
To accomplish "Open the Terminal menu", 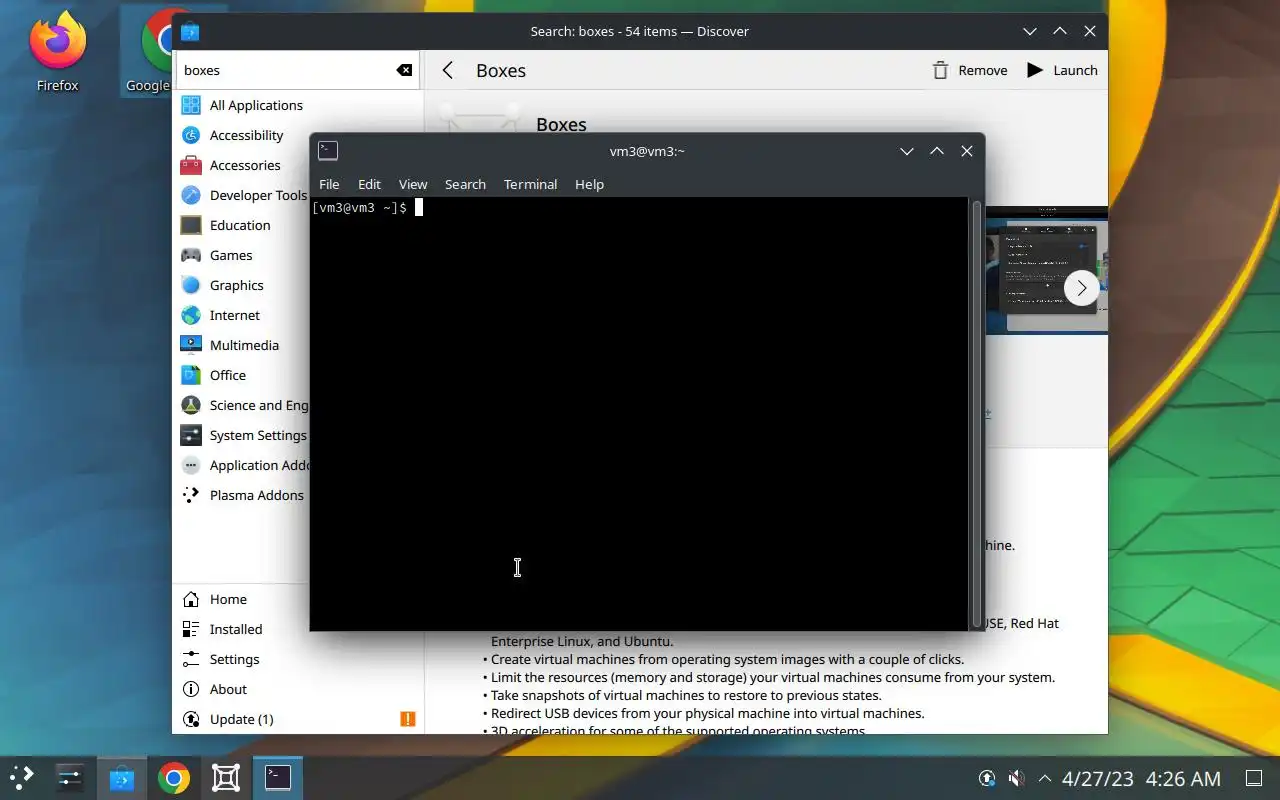I will point(530,184).
